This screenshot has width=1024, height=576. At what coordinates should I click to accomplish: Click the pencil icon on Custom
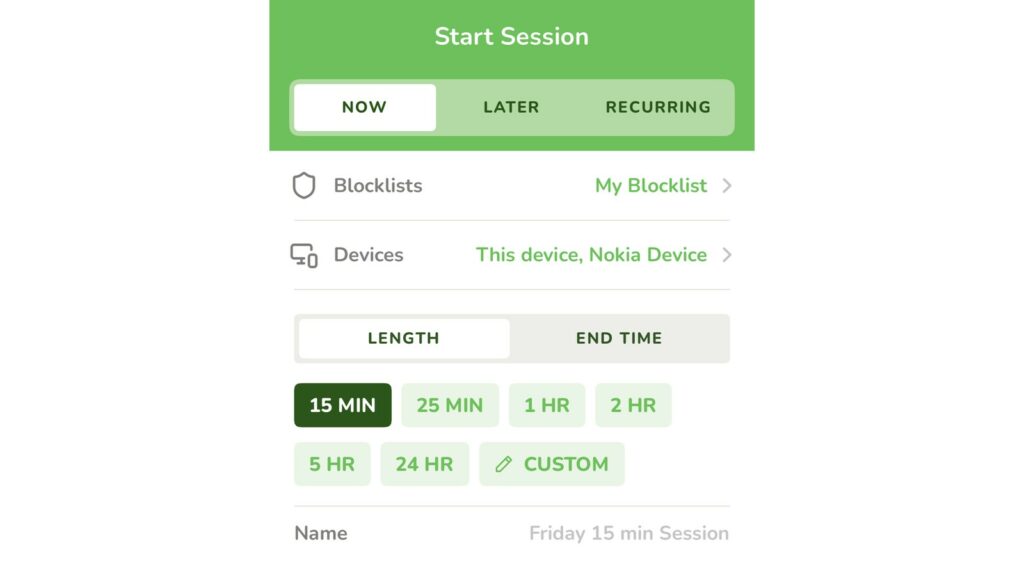[x=504, y=464]
